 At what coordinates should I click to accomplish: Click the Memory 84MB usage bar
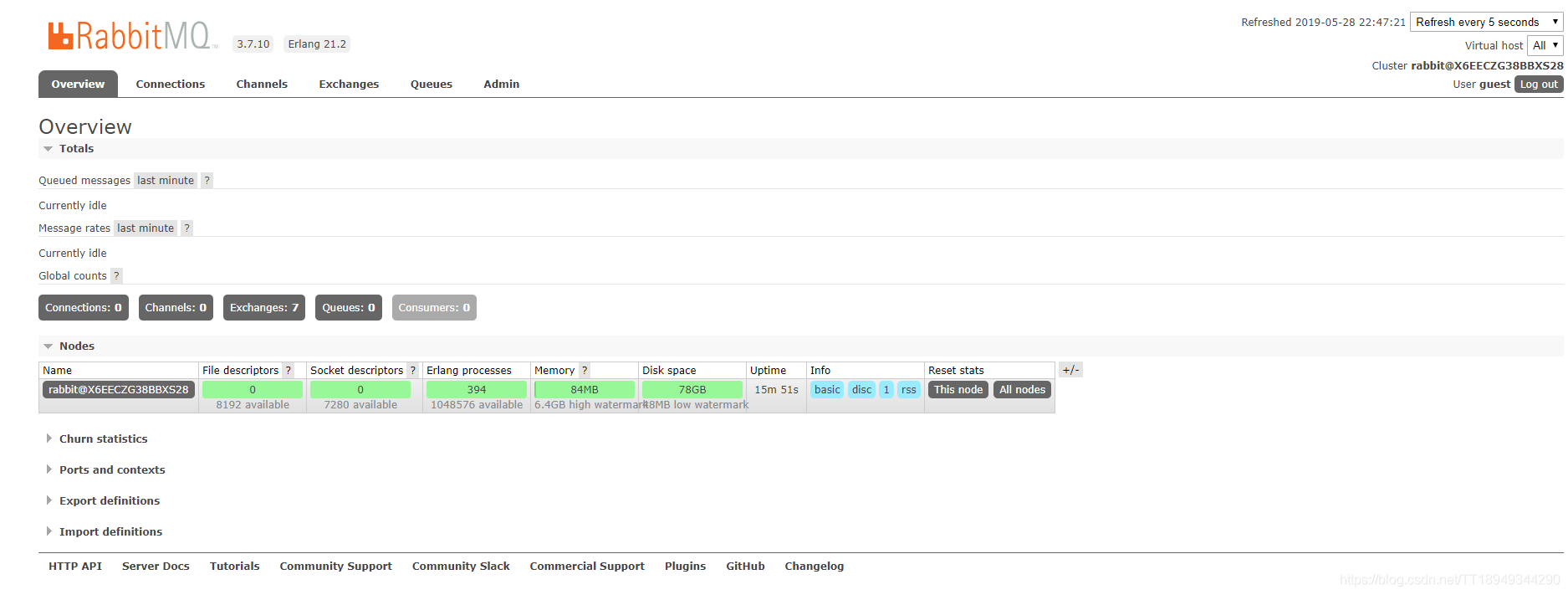click(x=585, y=390)
